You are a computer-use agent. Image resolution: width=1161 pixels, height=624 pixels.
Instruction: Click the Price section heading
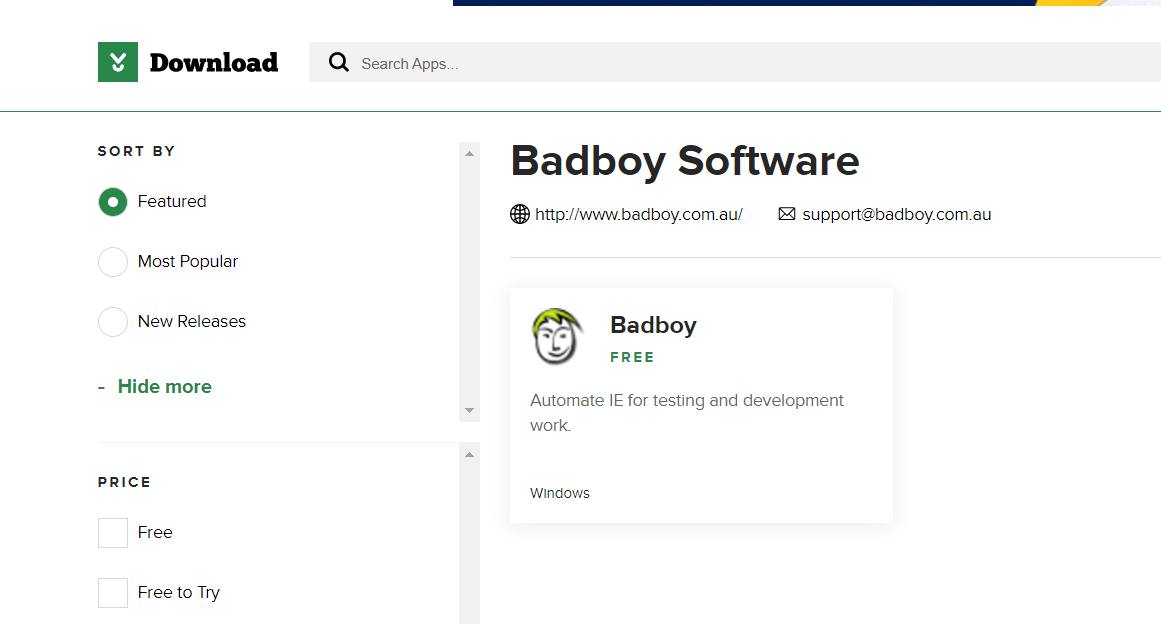124,482
